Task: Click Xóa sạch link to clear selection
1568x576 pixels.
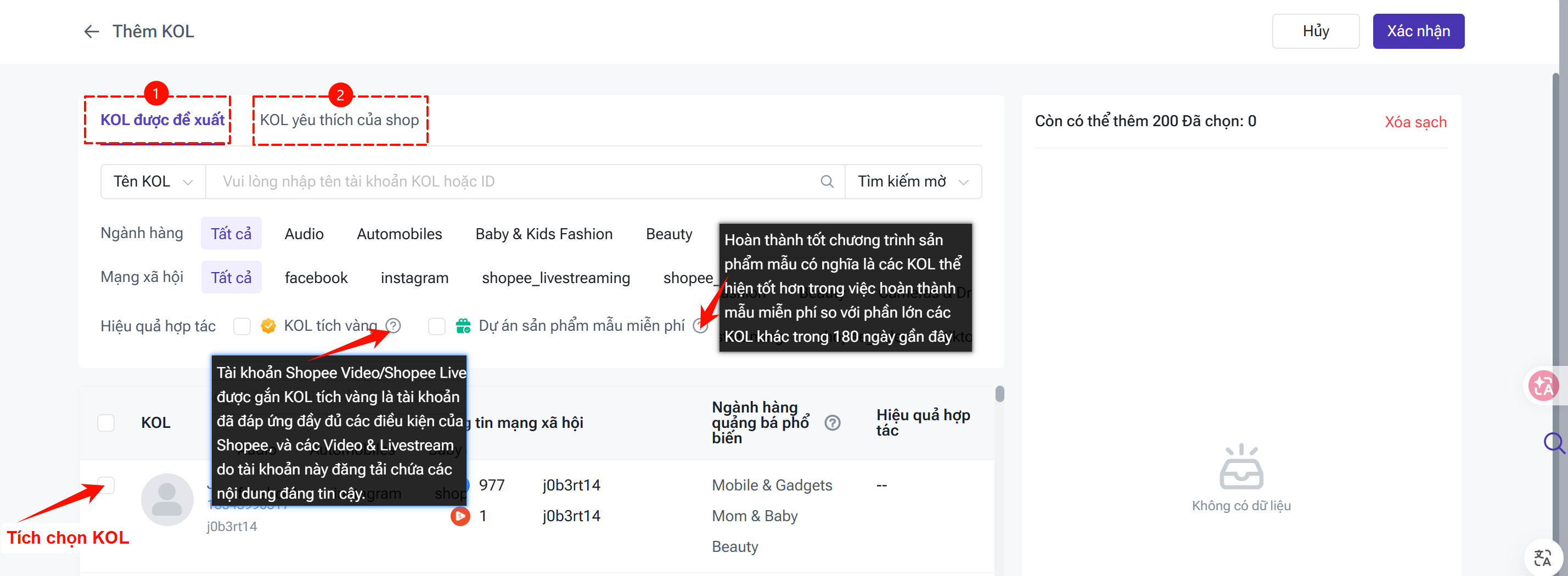Action: coord(1415,122)
